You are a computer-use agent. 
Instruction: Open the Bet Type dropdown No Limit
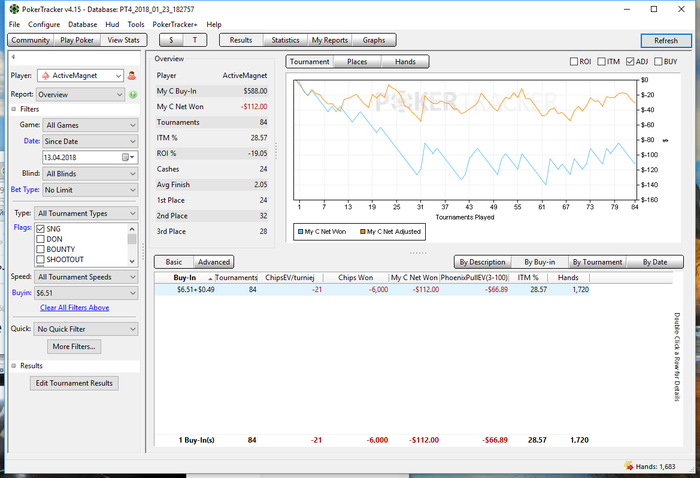click(90, 190)
